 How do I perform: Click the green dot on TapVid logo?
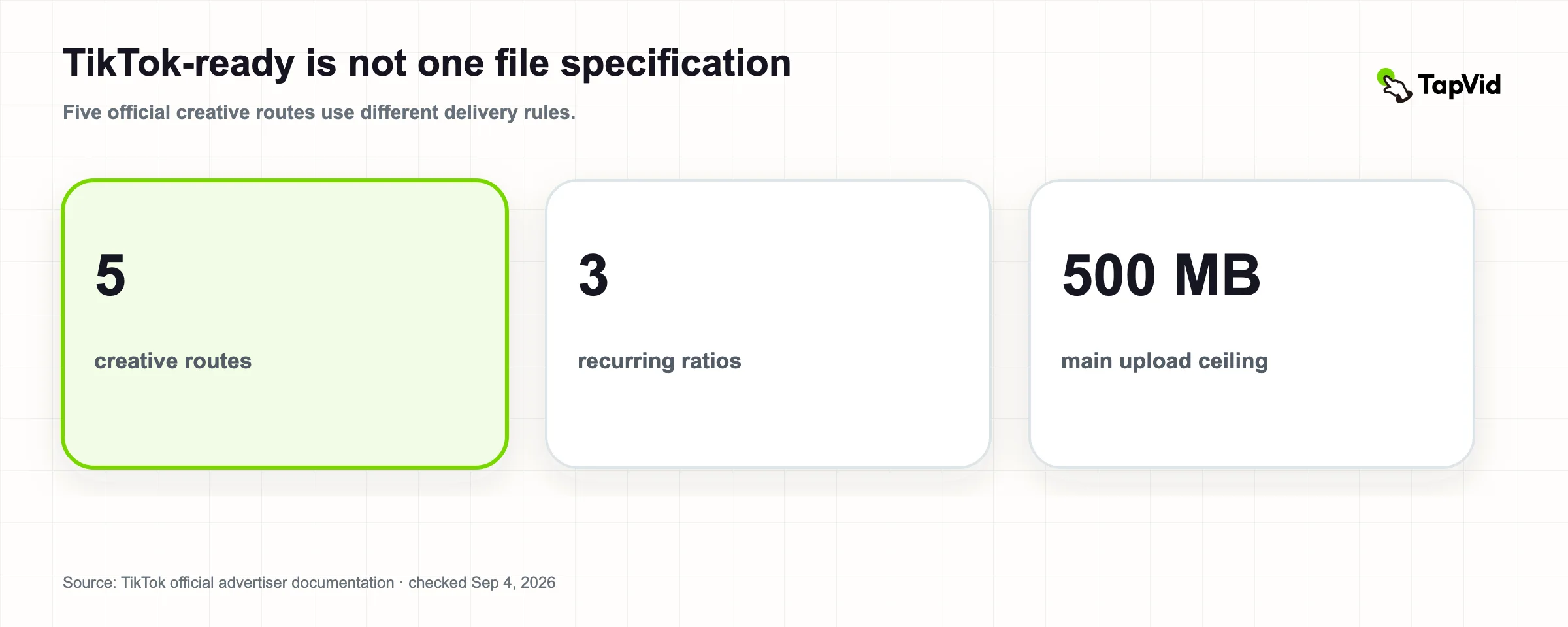pos(1384,76)
